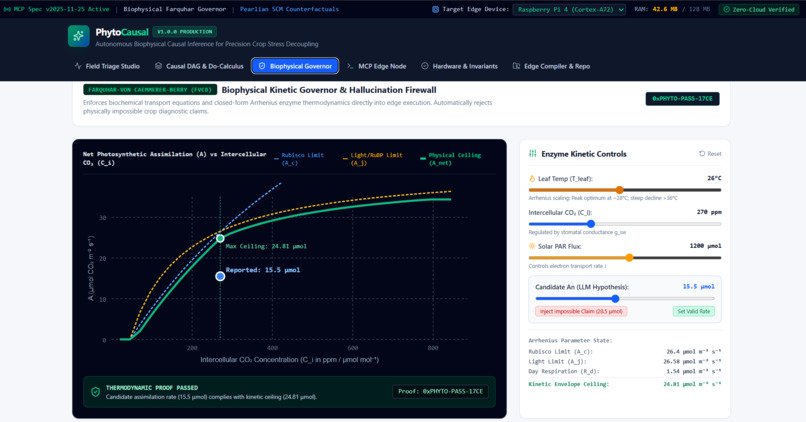Click the Light Limit (A_j) 26.58 row
Viewport: 806px width, 422px height.
(625, 361)
